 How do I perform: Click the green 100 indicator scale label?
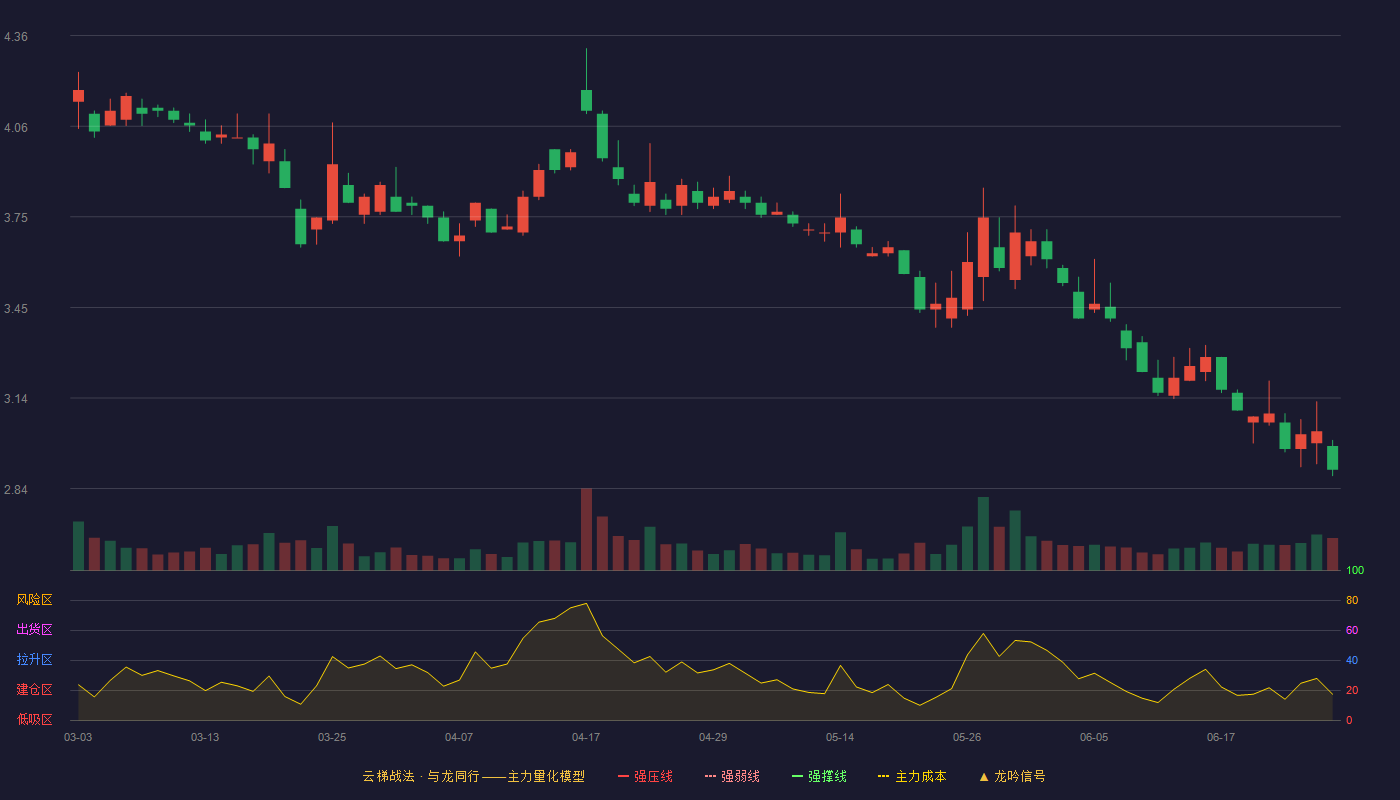click(1355, 571)
